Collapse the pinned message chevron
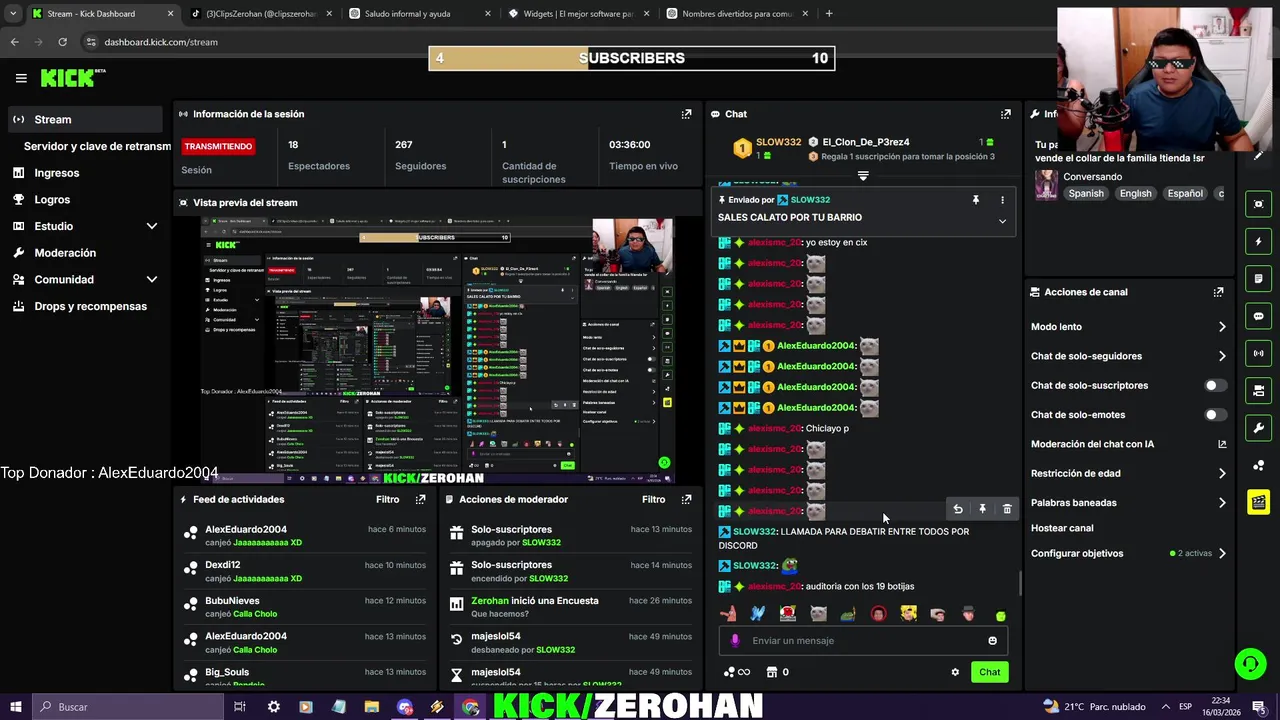The height and width of the screenshot is (720, 1280). pos(1002,221)
